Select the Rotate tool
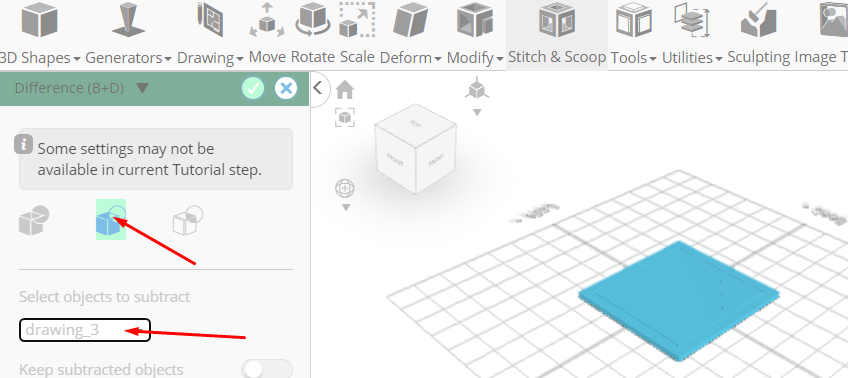 [313, 57]
